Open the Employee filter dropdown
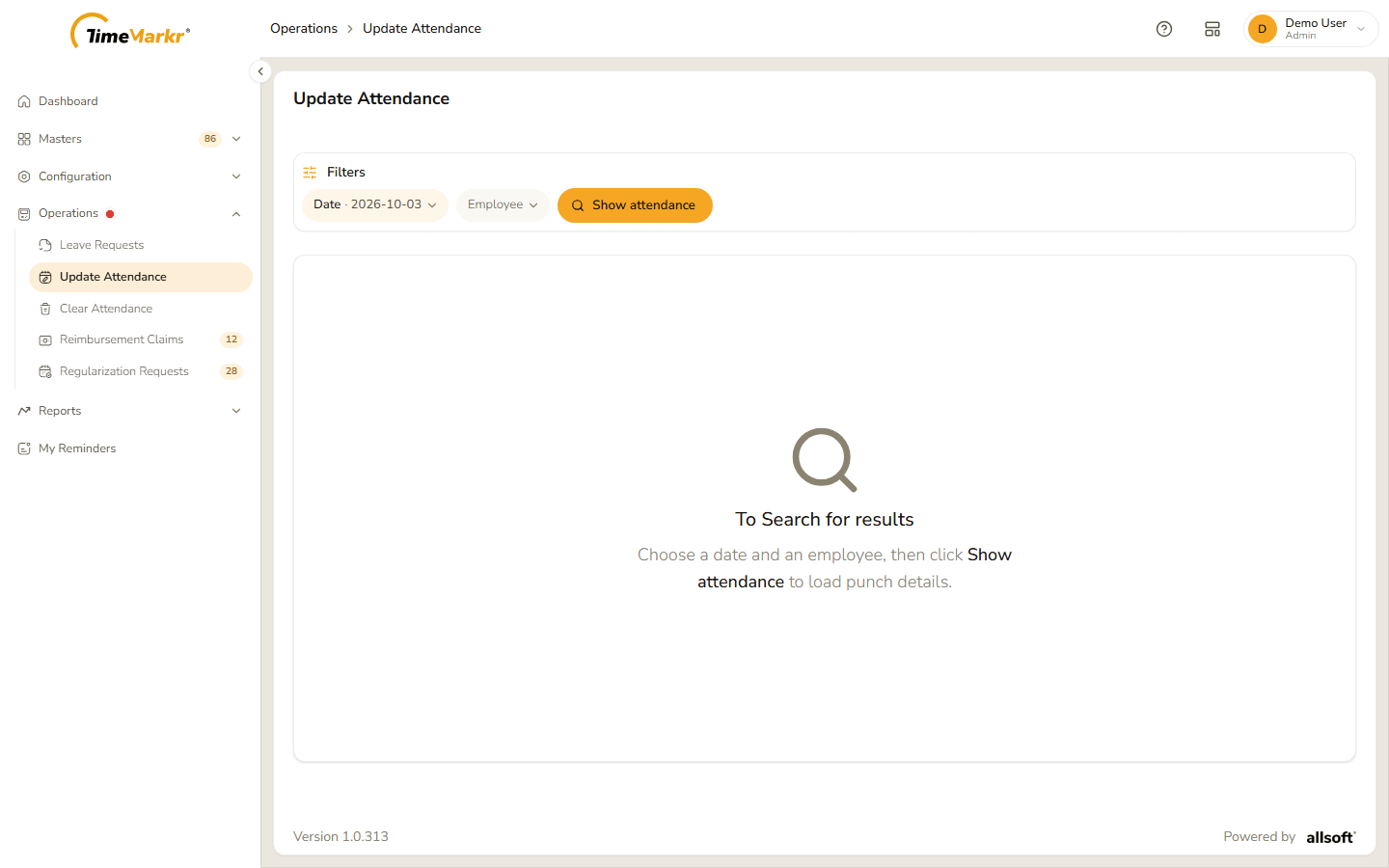Screen dimensions: 1389x868 pyautogui.click(x=503, y=204)
